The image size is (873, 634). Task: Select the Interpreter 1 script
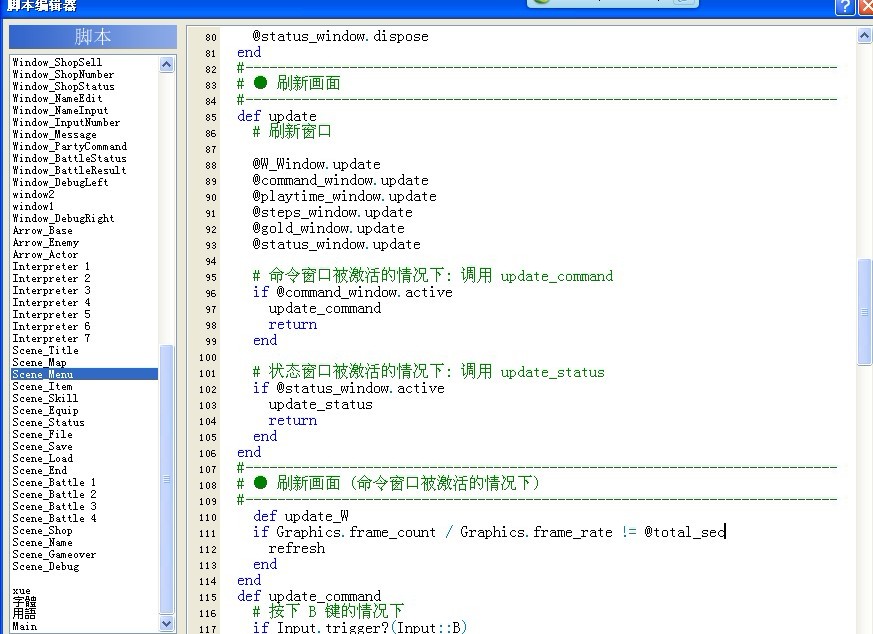pyautogui.click(x=51, y=267)
